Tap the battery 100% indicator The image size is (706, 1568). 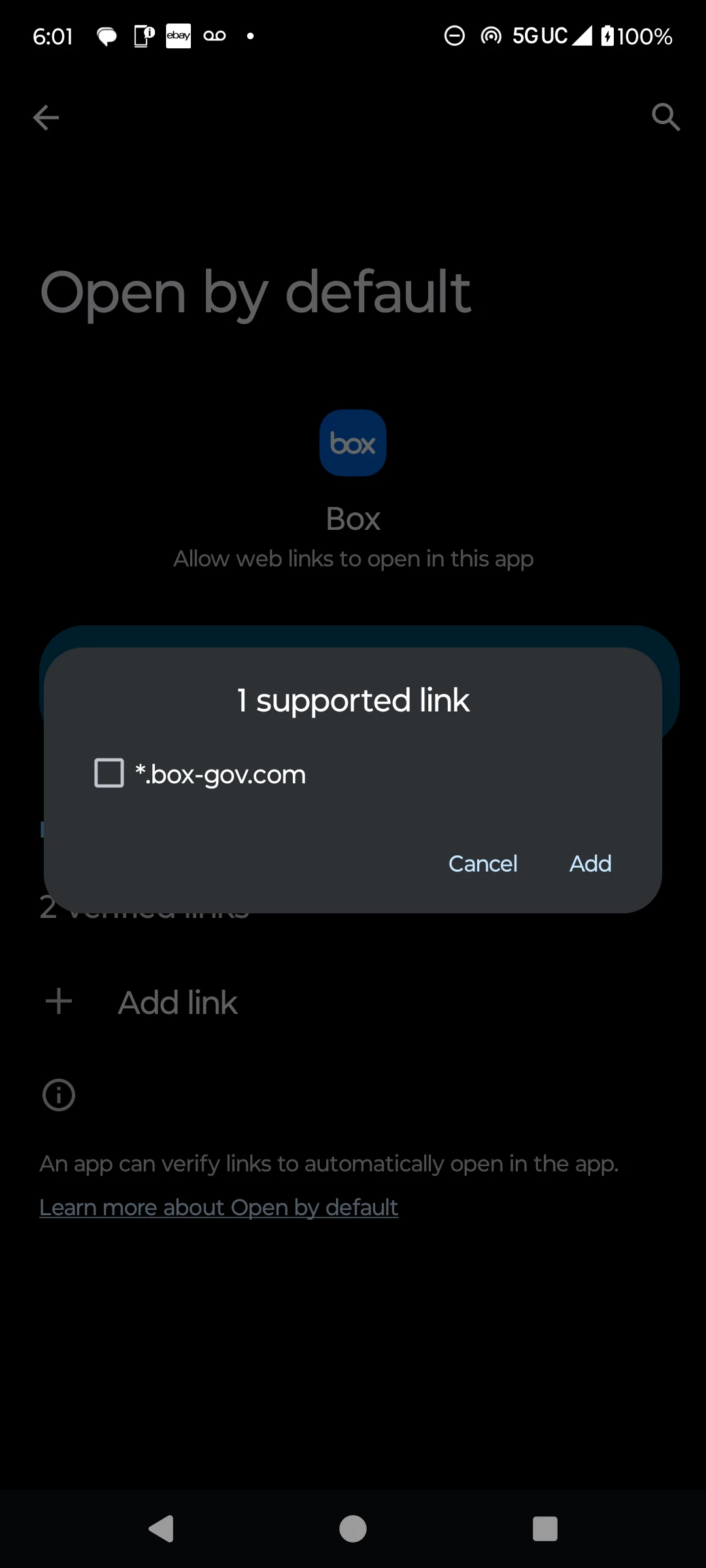coord(637,36)
